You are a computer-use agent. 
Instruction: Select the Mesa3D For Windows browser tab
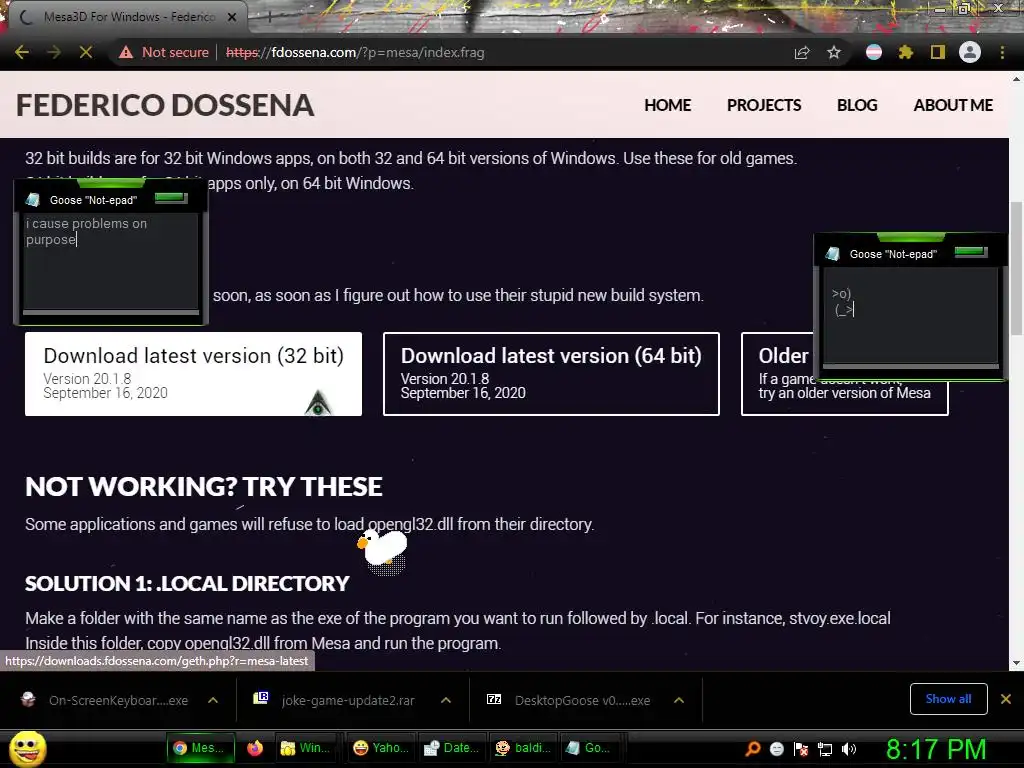pos(129,17)
